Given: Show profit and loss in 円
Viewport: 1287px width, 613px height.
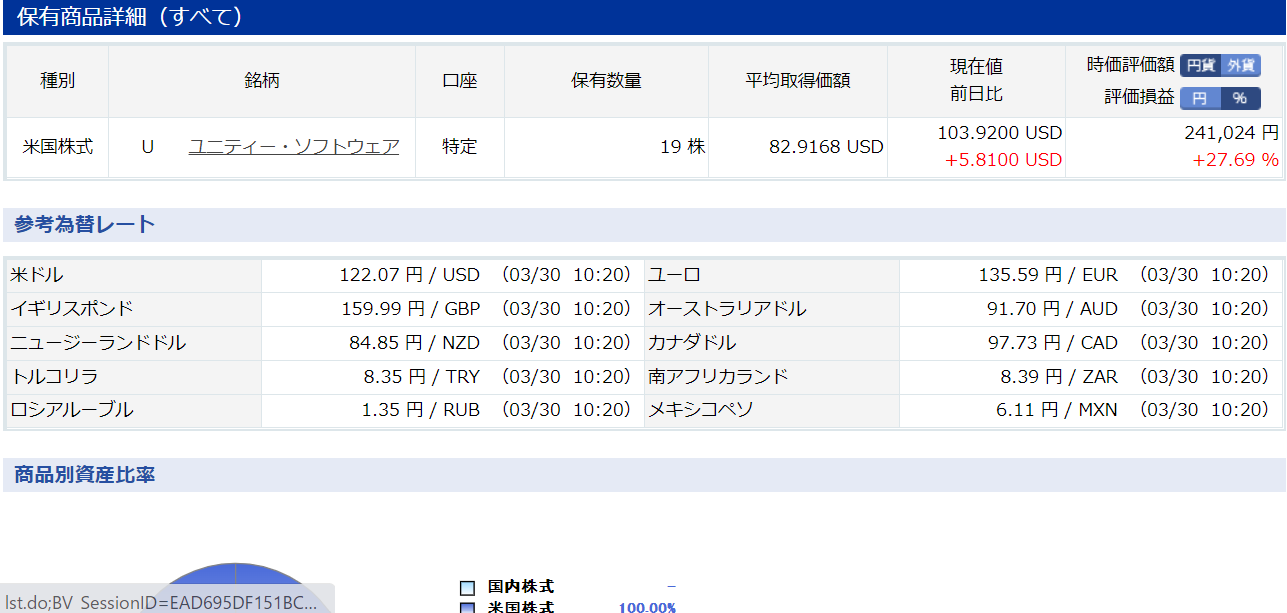Looking at the screenshot, I should tap(1200, 98).
